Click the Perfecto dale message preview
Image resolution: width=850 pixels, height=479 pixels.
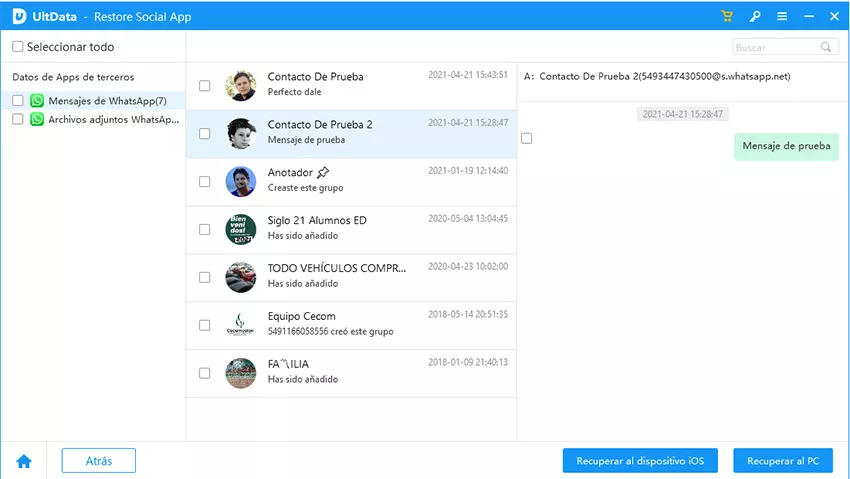294,92
